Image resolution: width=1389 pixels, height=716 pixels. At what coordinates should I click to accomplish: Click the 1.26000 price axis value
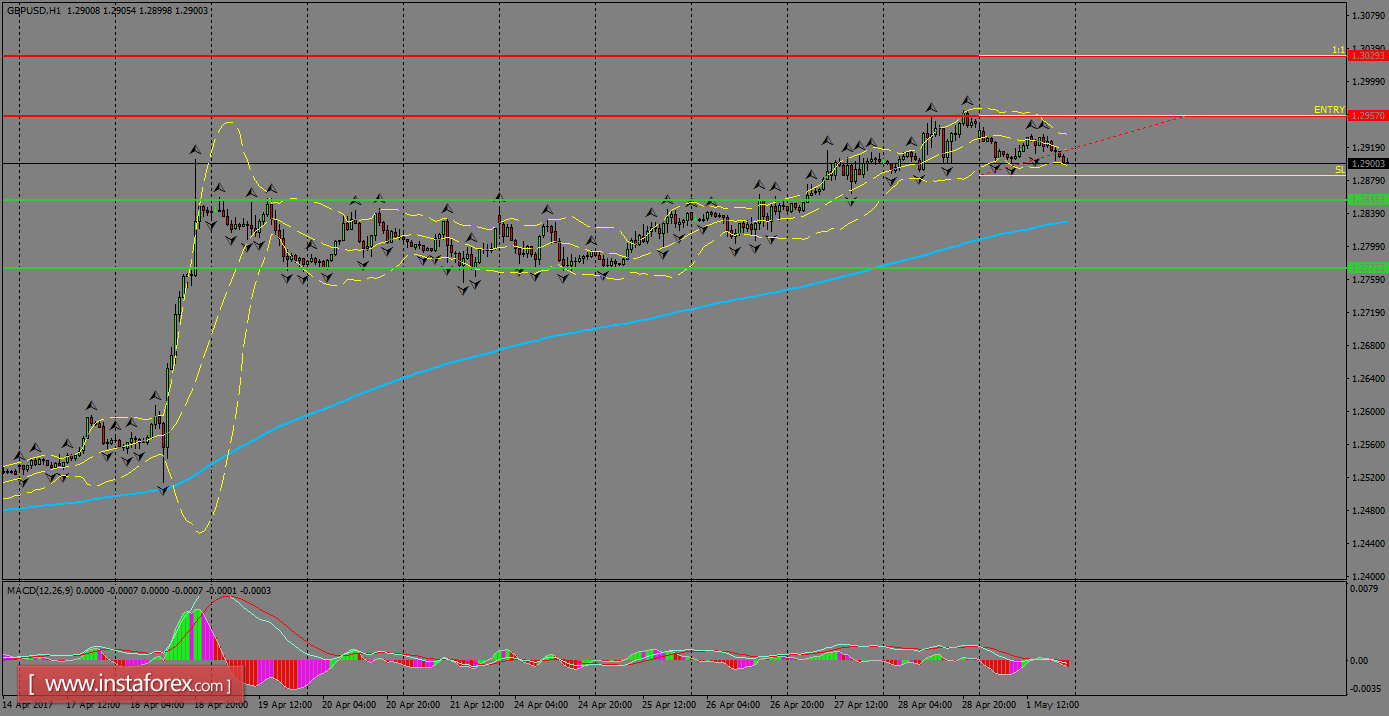[1367, 412]
